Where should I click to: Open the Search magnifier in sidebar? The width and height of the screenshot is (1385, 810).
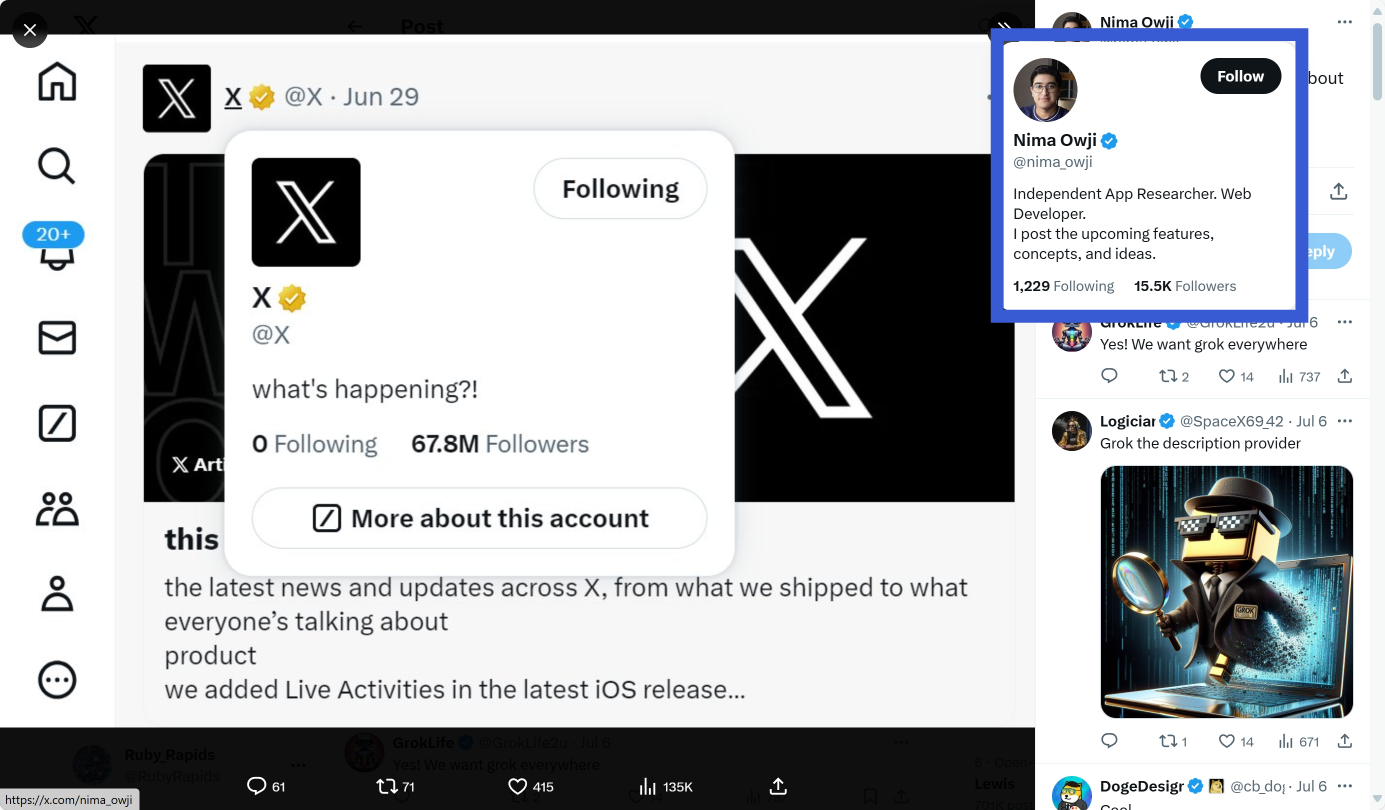pos(57,166)
